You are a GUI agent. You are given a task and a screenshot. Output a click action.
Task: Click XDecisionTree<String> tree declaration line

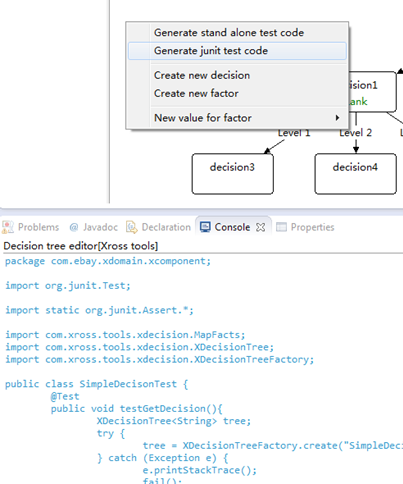[174, 421]
